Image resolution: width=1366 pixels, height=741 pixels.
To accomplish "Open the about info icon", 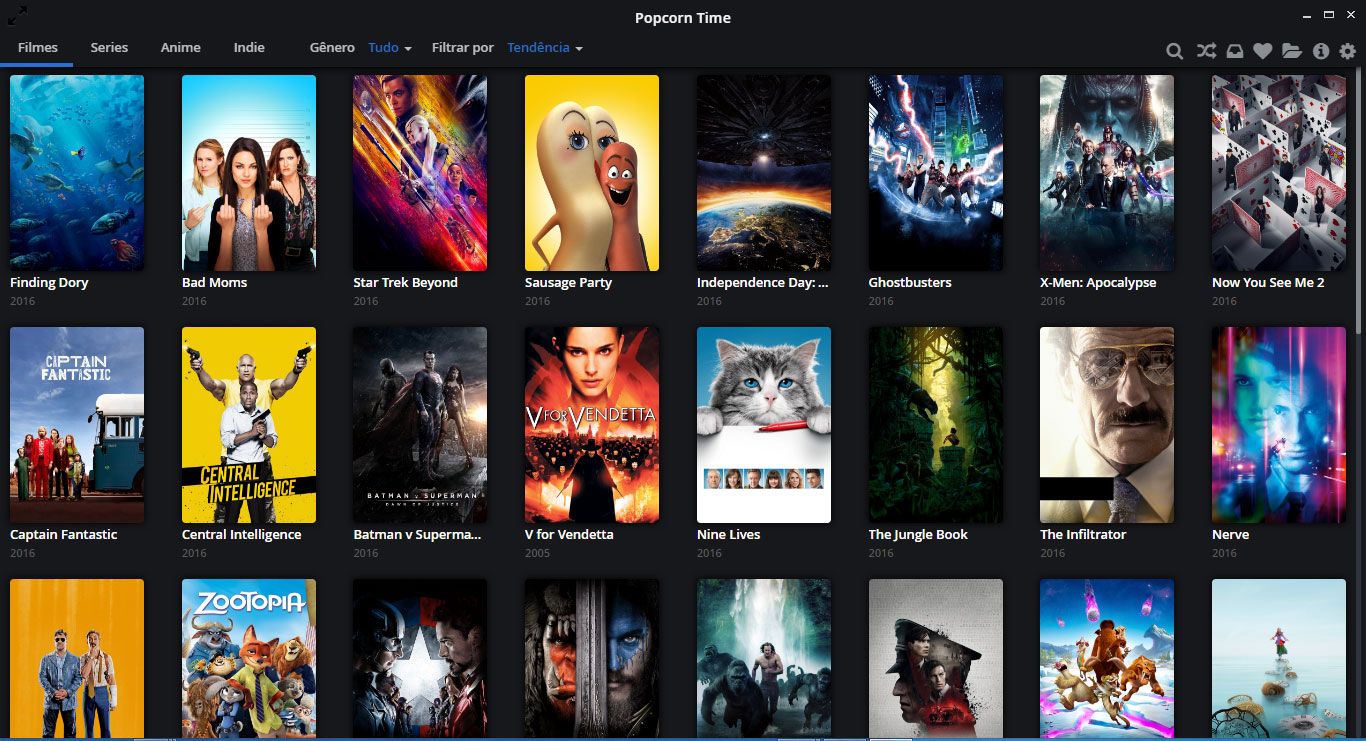I will point(1321,51).
